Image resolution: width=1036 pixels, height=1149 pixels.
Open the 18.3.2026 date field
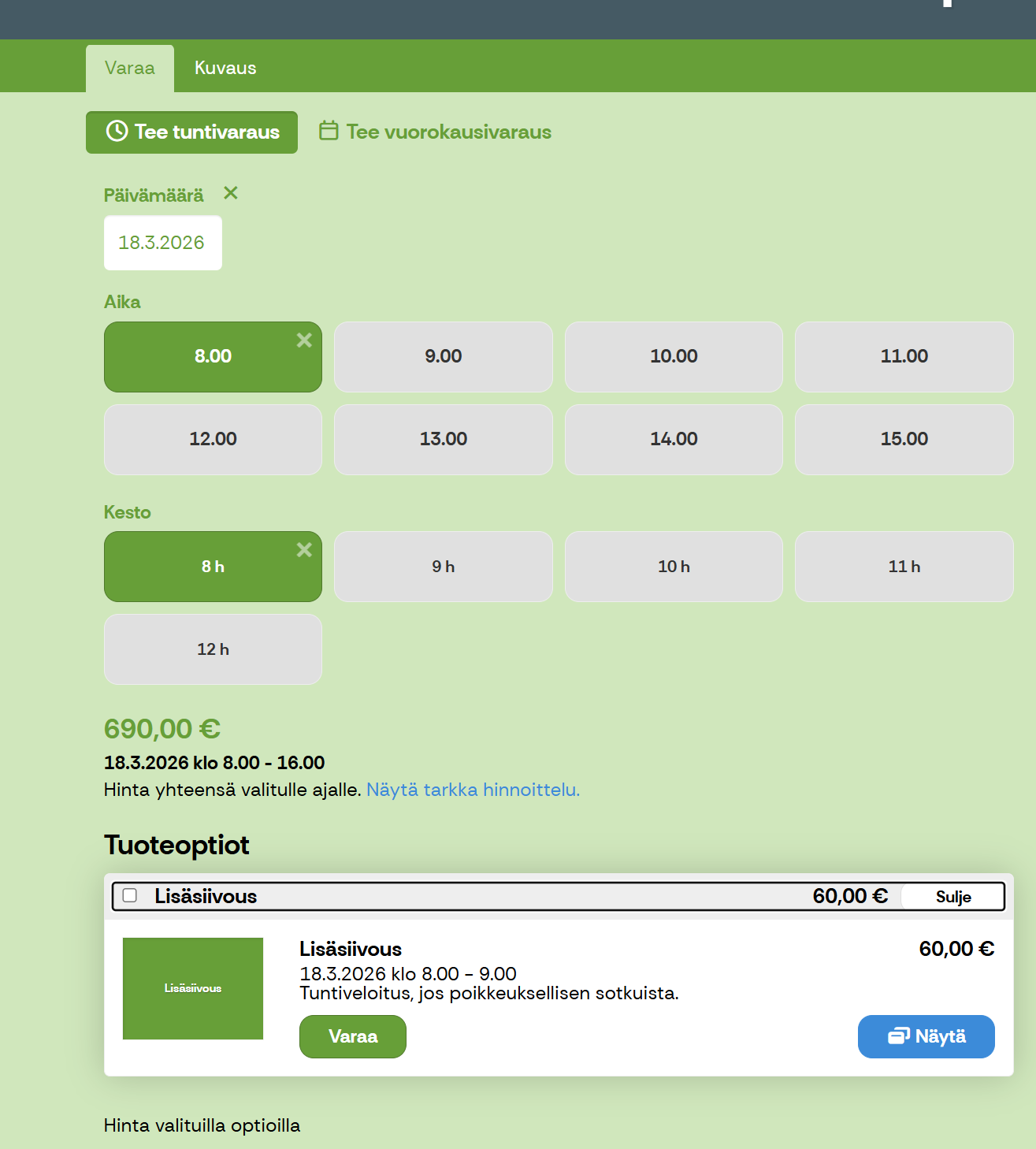[163, 243]
